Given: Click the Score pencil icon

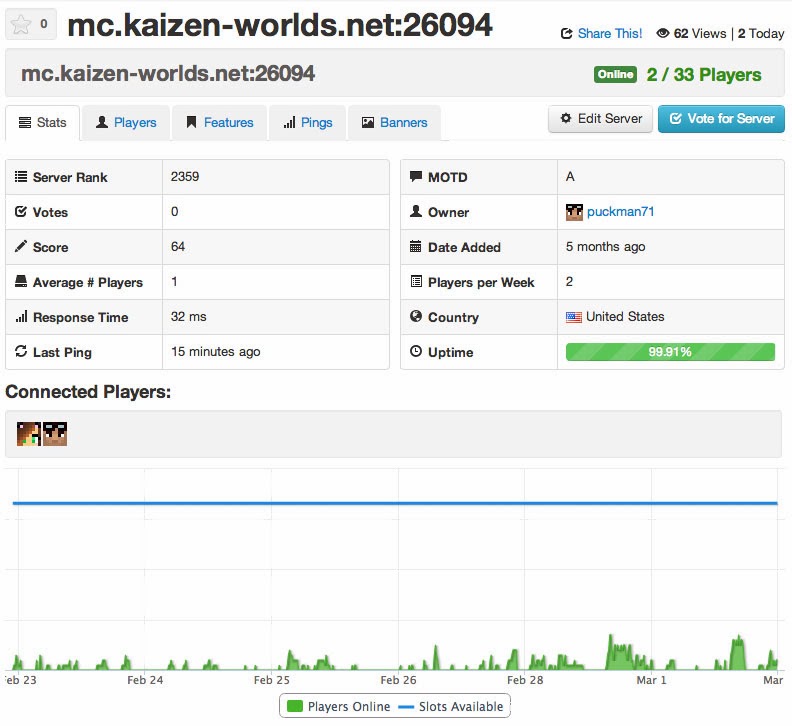Looking at the screenshot, I should (x=21, y=247).
